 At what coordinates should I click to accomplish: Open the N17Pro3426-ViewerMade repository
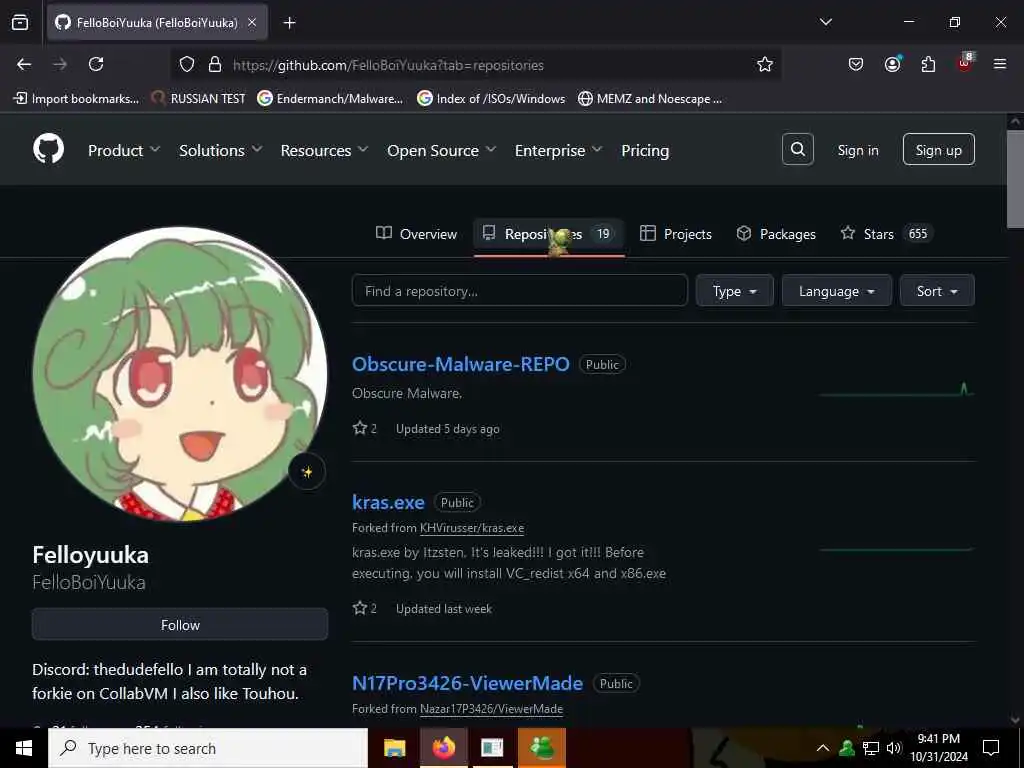pos(468,683)
